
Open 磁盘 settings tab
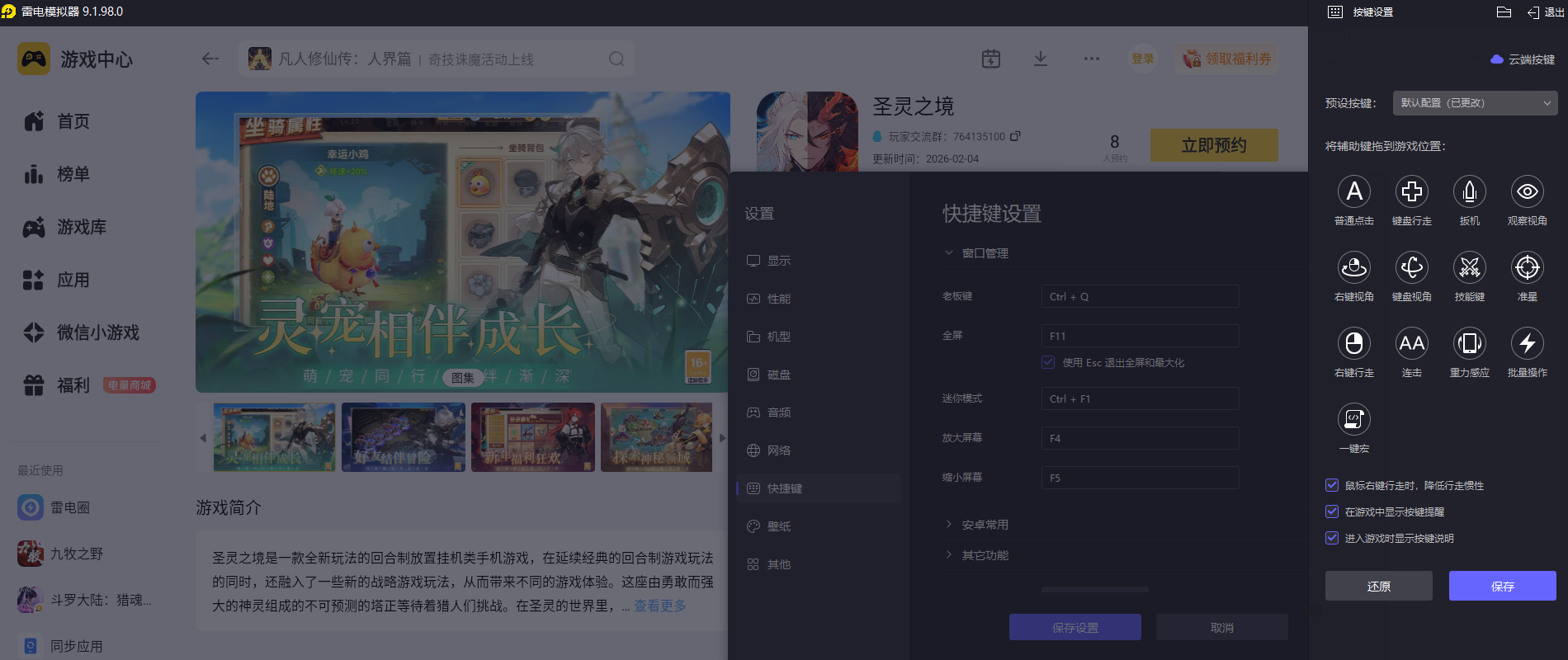click(x=819, y=375)
